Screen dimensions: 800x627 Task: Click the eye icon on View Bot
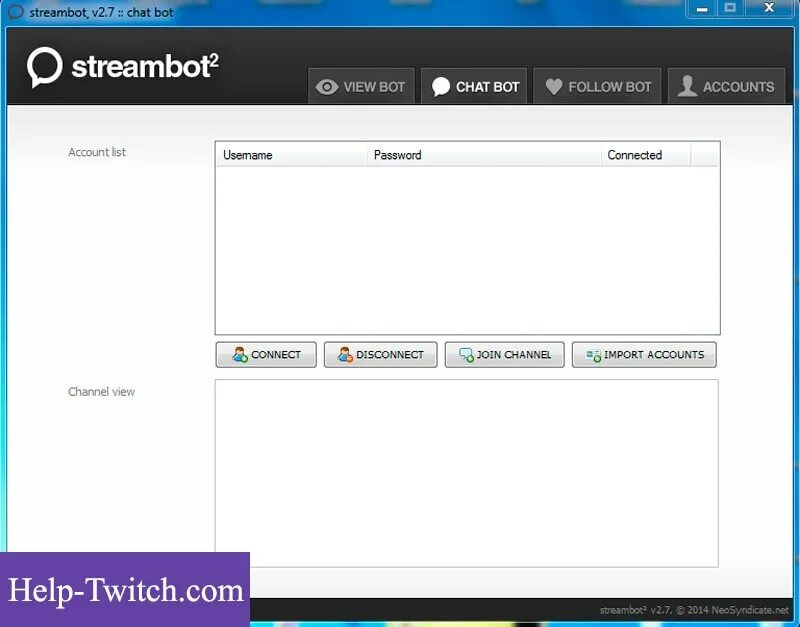point(327,87)
